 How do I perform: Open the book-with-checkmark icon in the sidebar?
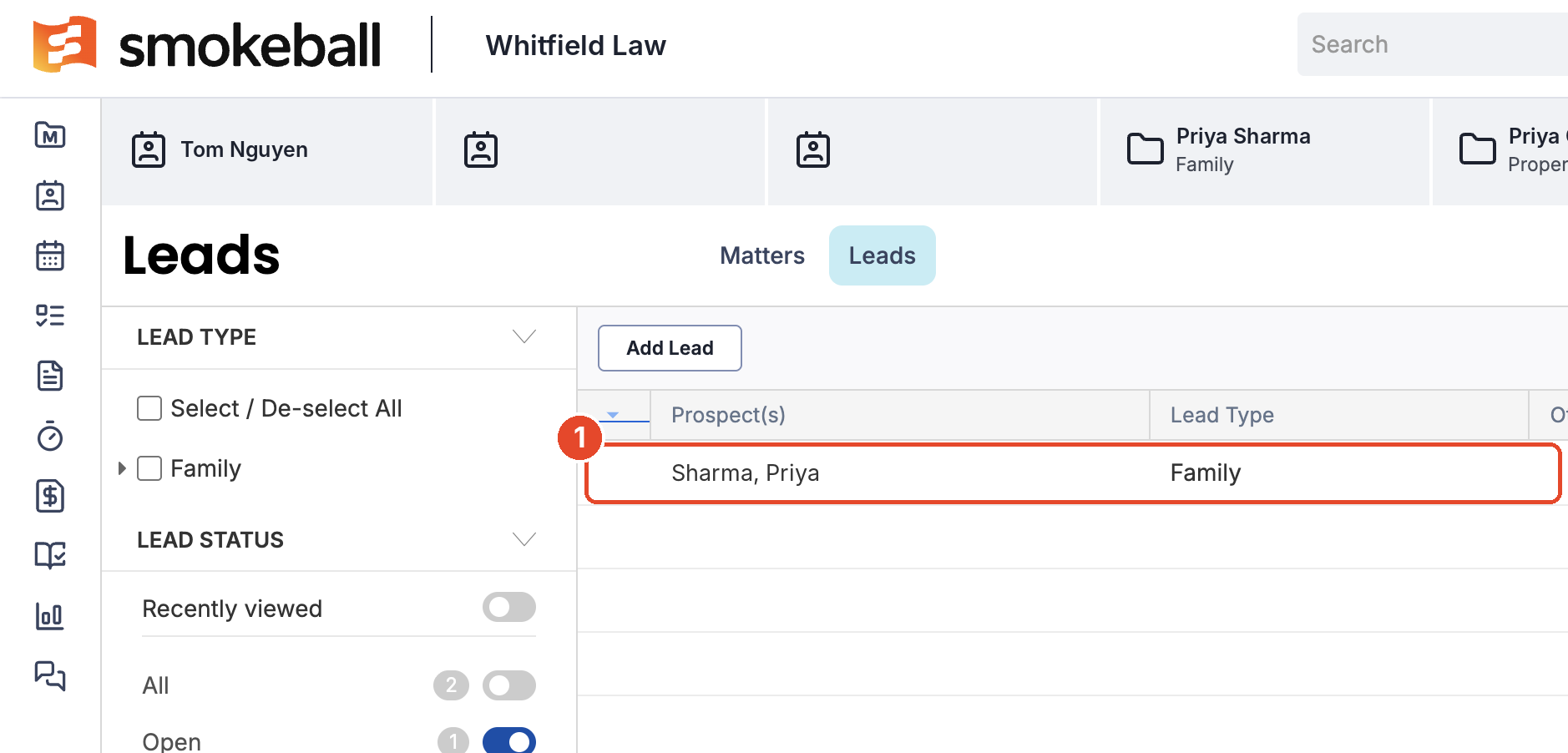coord(50,555)
